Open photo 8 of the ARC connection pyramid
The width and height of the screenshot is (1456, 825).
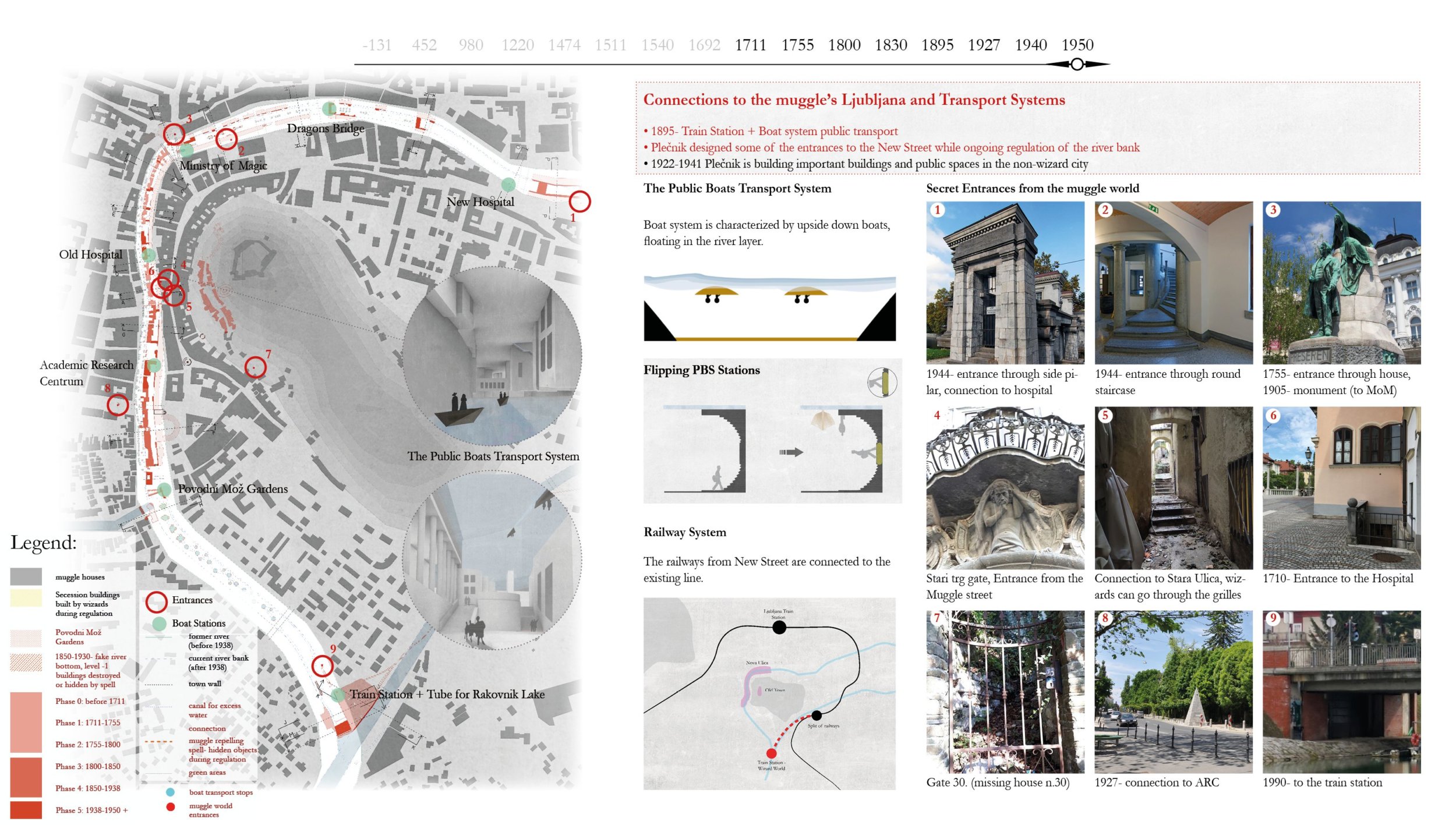(x=1174, y=692)
